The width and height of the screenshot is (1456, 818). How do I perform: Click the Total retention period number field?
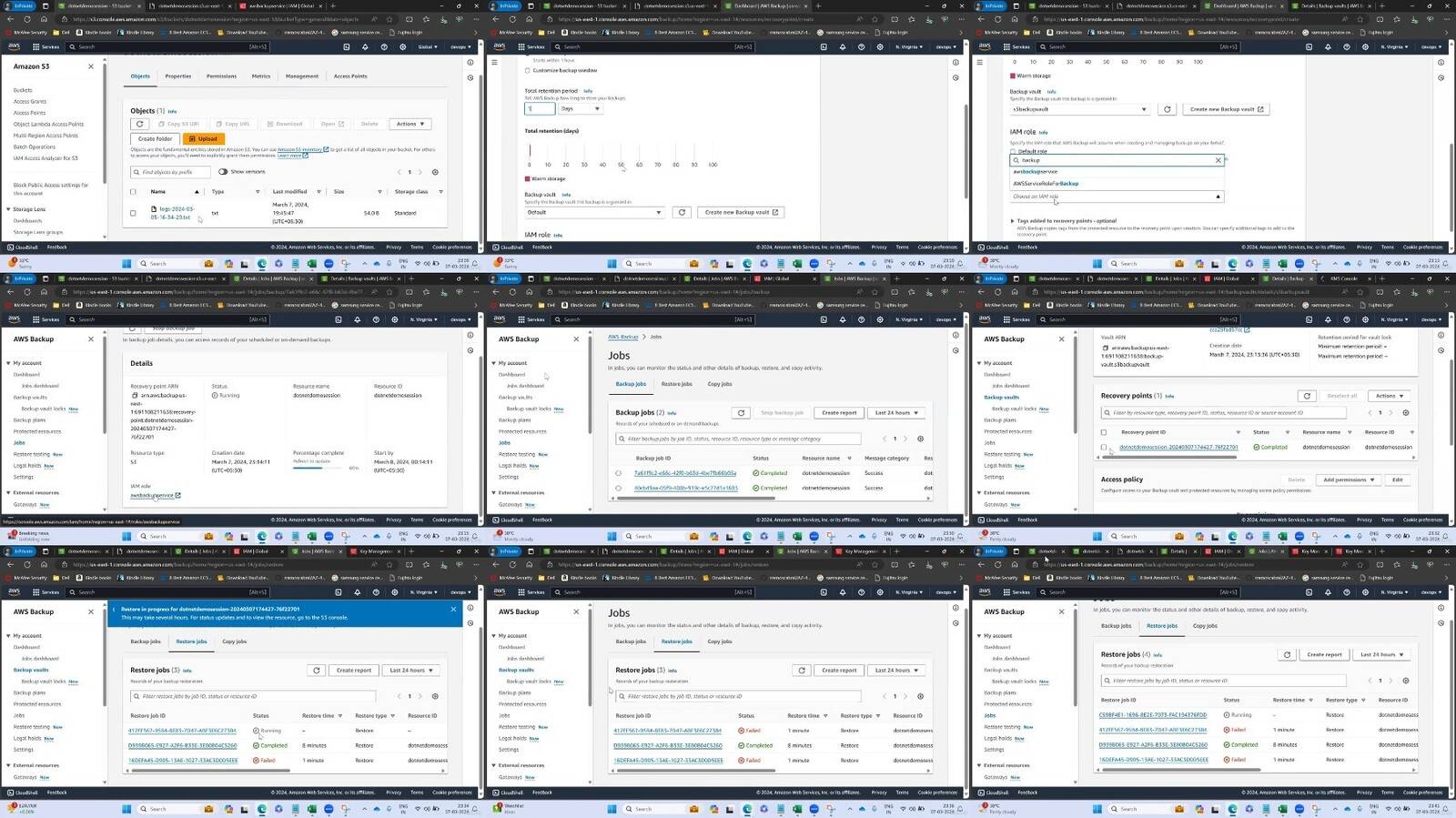point(540,109)
